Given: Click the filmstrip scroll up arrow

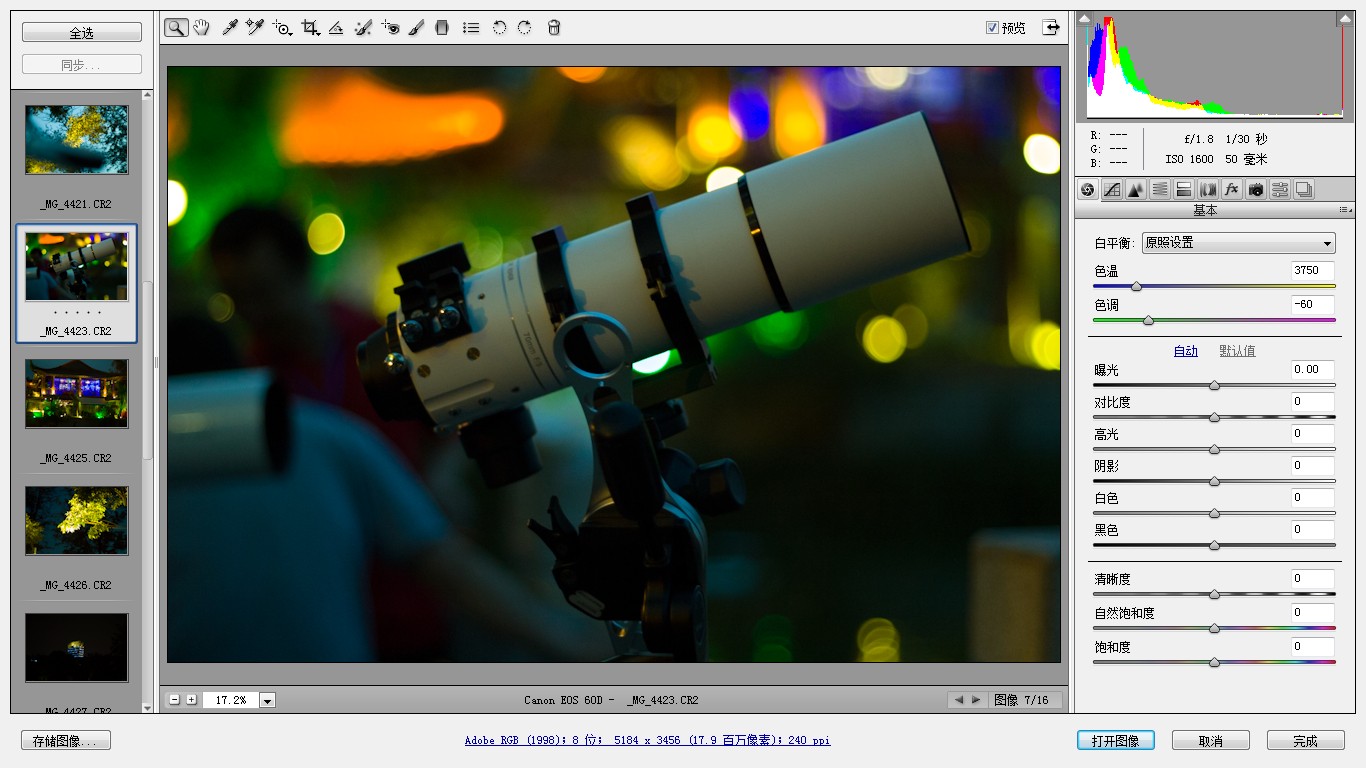Looking at the screenshot, I should point(148,95).
